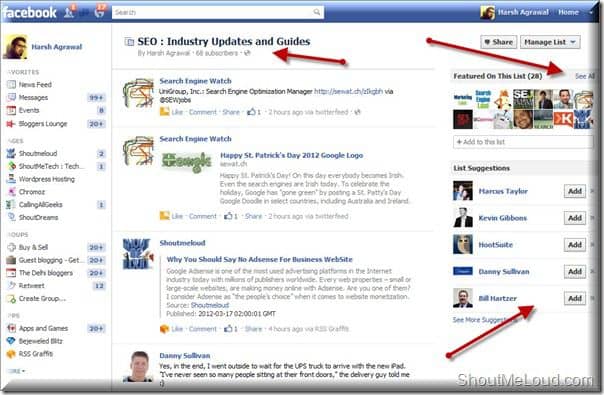This screenshot has height=395, width=604.
Task: Open HootSuite suggested page
Action: tap(496, 245)
